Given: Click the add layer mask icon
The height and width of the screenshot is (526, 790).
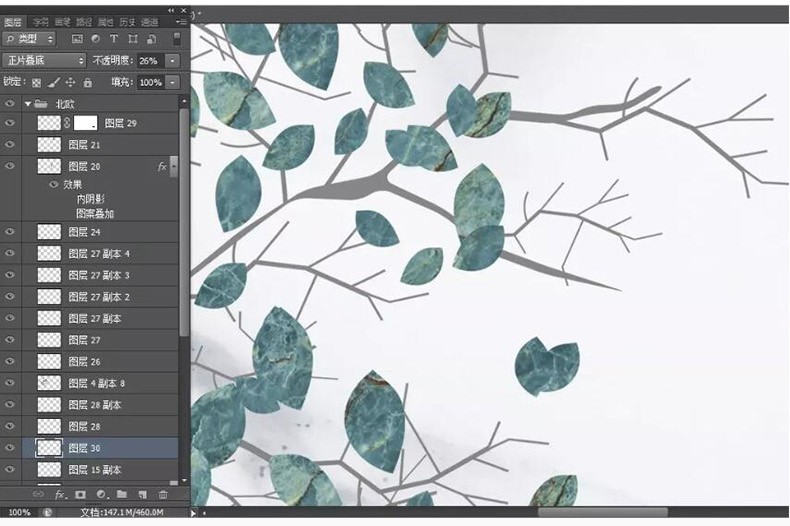Looking at the screenshot, I should 80,494.
